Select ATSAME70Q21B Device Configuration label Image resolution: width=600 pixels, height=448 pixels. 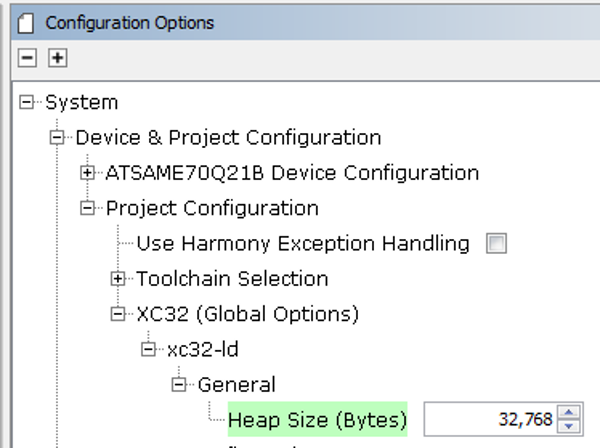(x=292, y=173)
